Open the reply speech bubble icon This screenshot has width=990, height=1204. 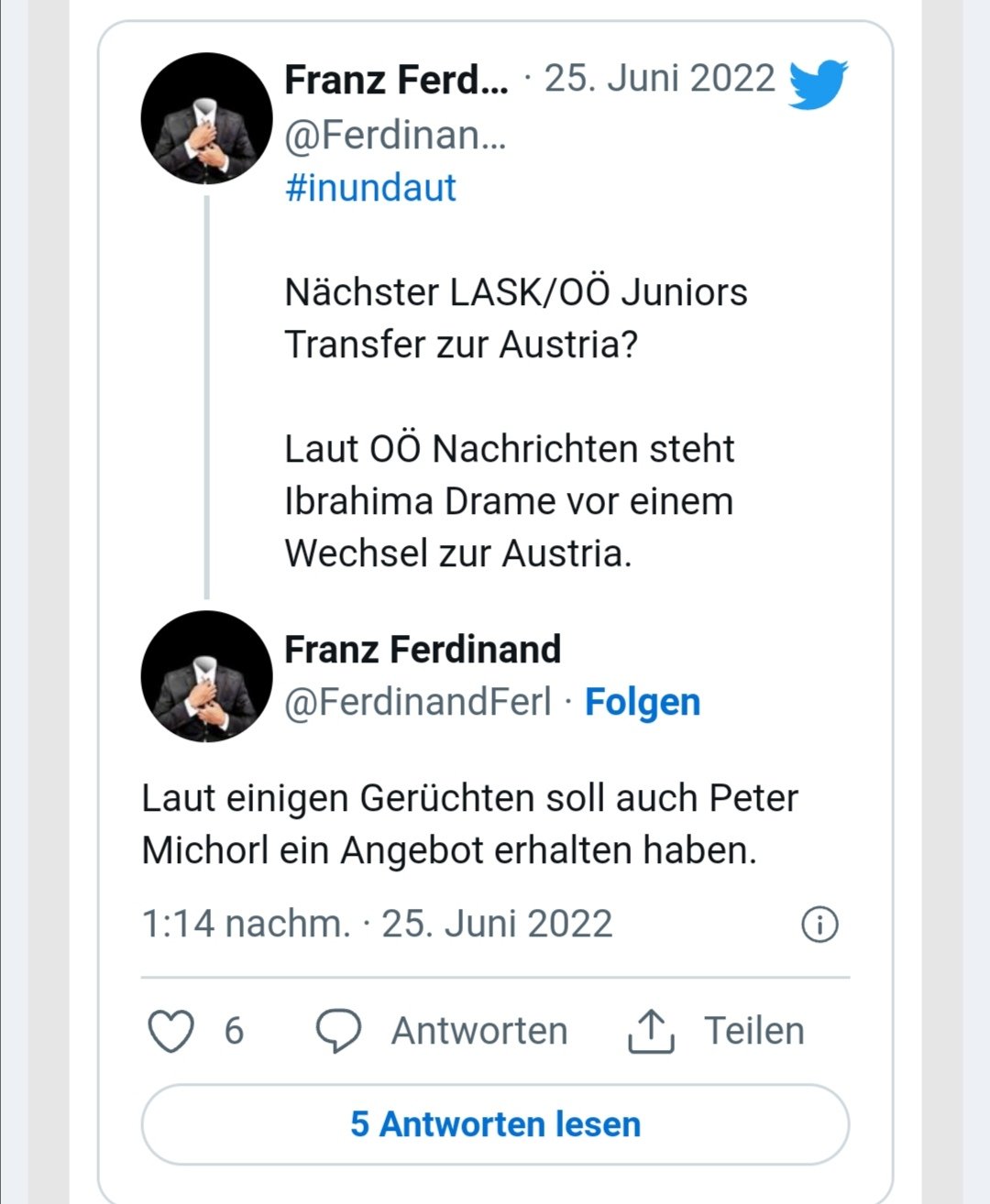click(x=338, y=1032)
